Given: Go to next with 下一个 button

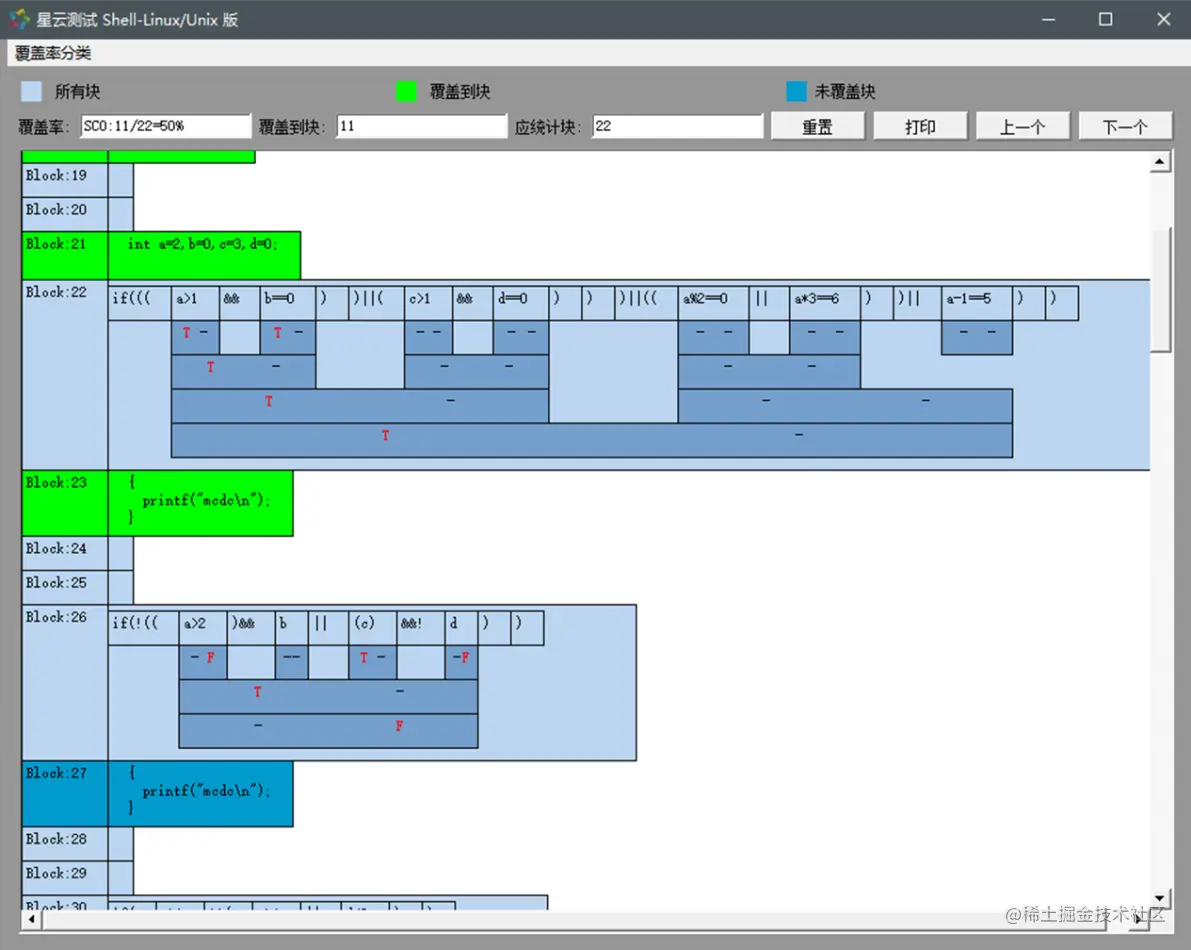Looking at the screenshot, I should (x=1125, y=126).
